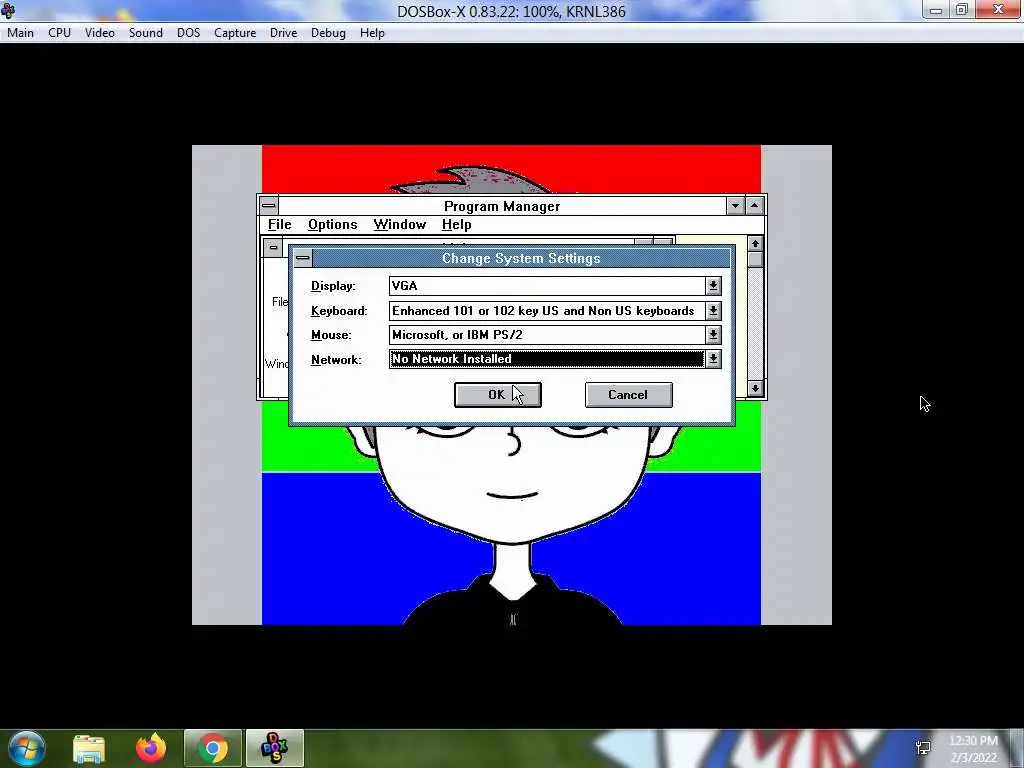Select the VGA display field
This screenshot has width=1024, height=768.
click(x=547, y=286)
